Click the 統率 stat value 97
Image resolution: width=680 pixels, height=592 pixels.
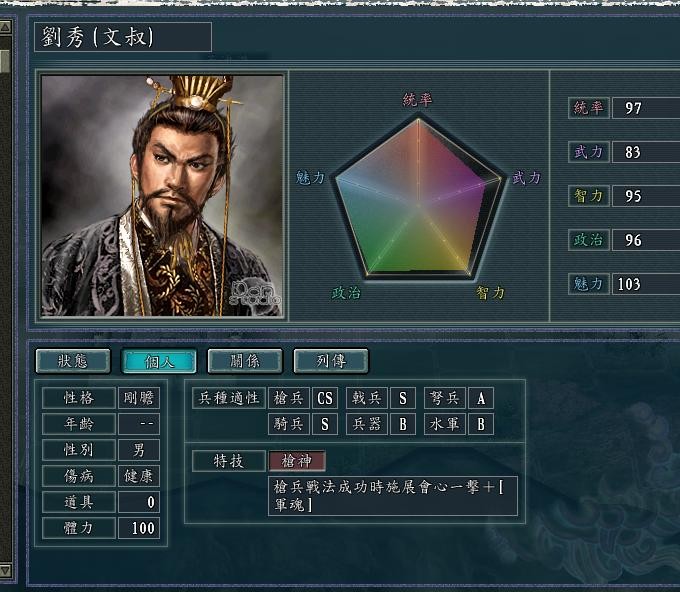[646, 108]
